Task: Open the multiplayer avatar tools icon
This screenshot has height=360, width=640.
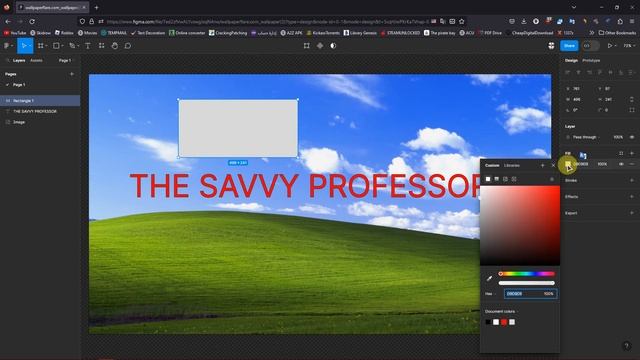Action: pyautogui.click(x=551, y=46)
